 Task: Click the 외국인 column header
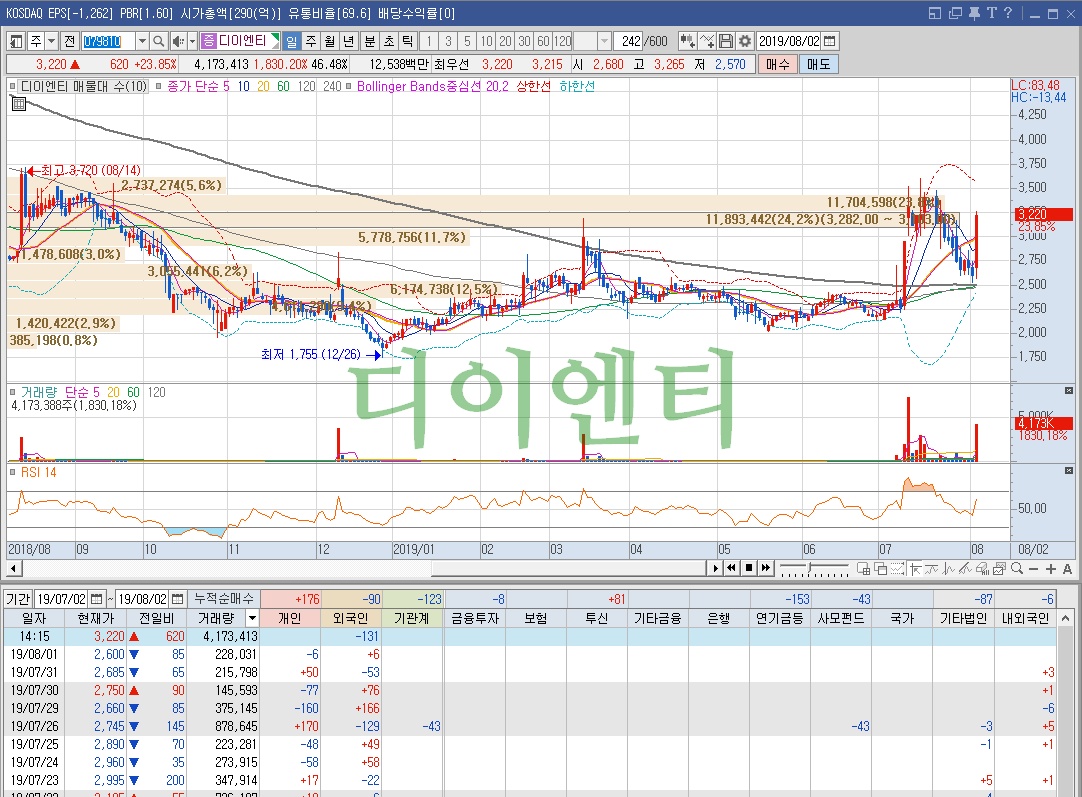pyautogui.click(x=351, y=618)
